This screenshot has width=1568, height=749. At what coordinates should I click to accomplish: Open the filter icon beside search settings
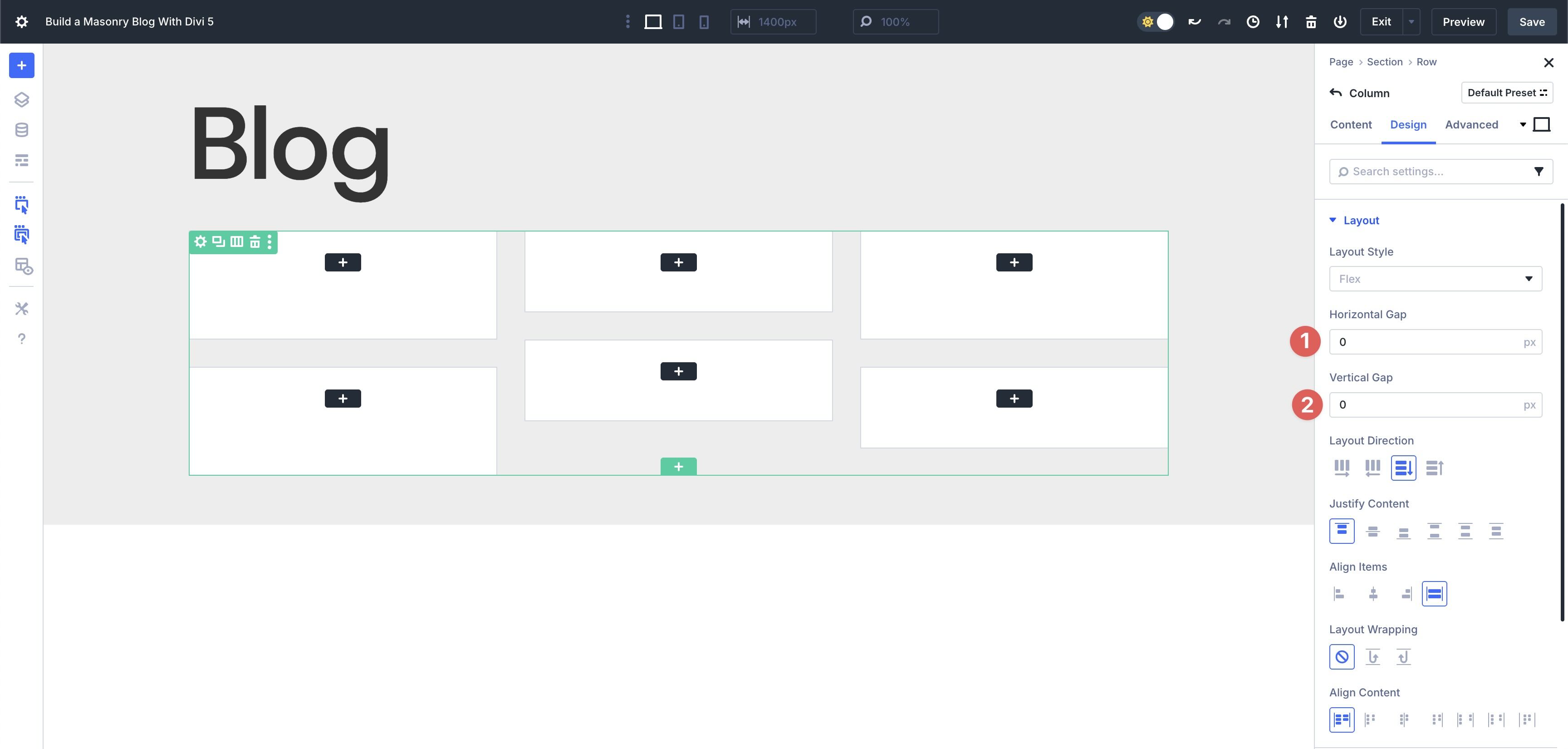tap(1539, 171)
